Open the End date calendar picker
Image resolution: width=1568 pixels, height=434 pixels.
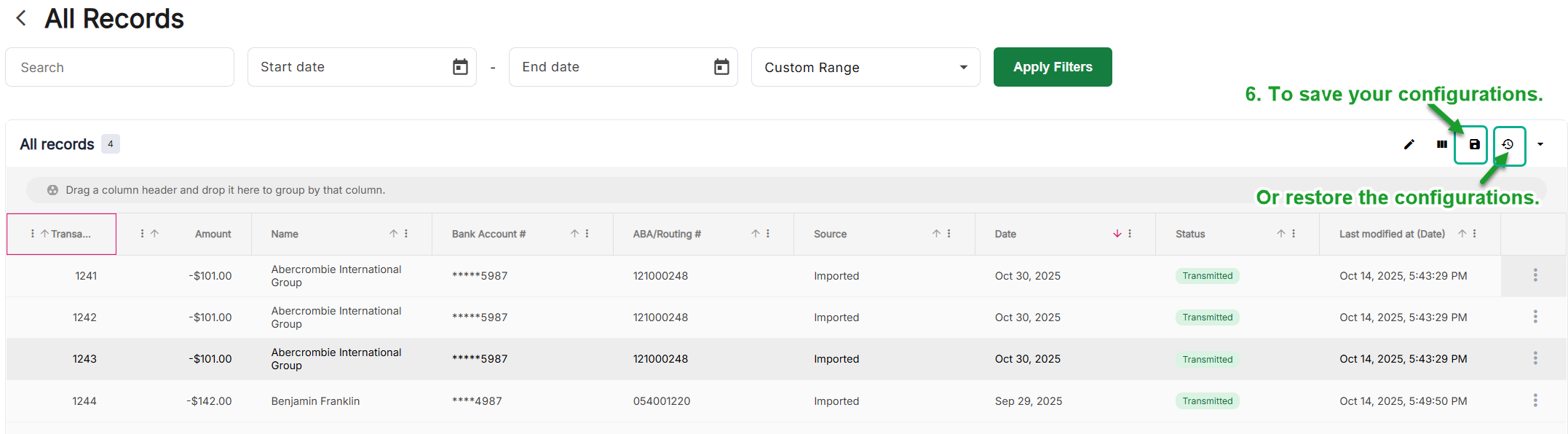tap(721, 67)
